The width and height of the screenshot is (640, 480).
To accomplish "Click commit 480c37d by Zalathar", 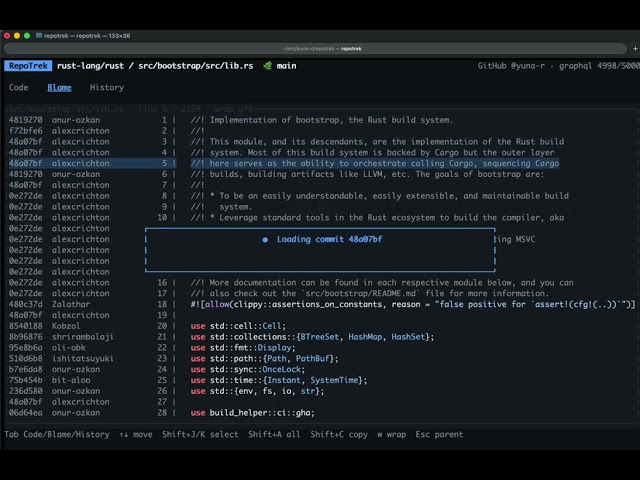I will point(25,304).
